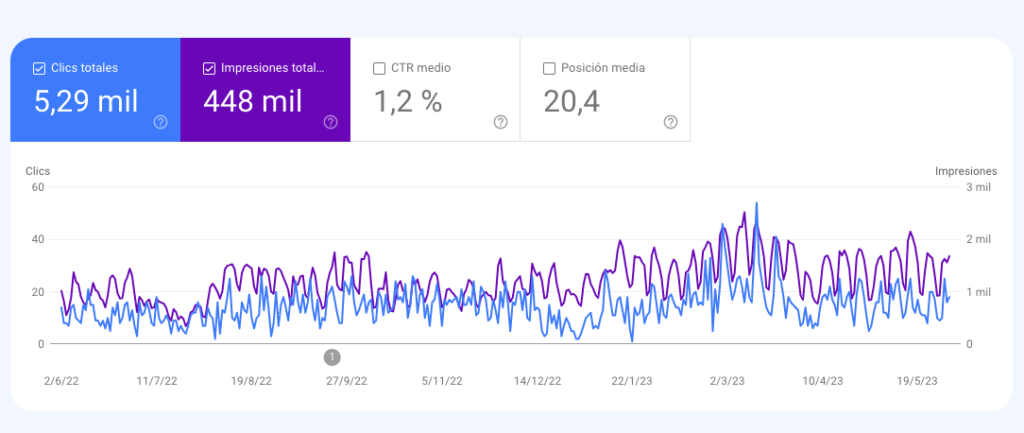The image size is (1024, 433).
Task: Click the Clics axis title
Action: click(37, 171)
